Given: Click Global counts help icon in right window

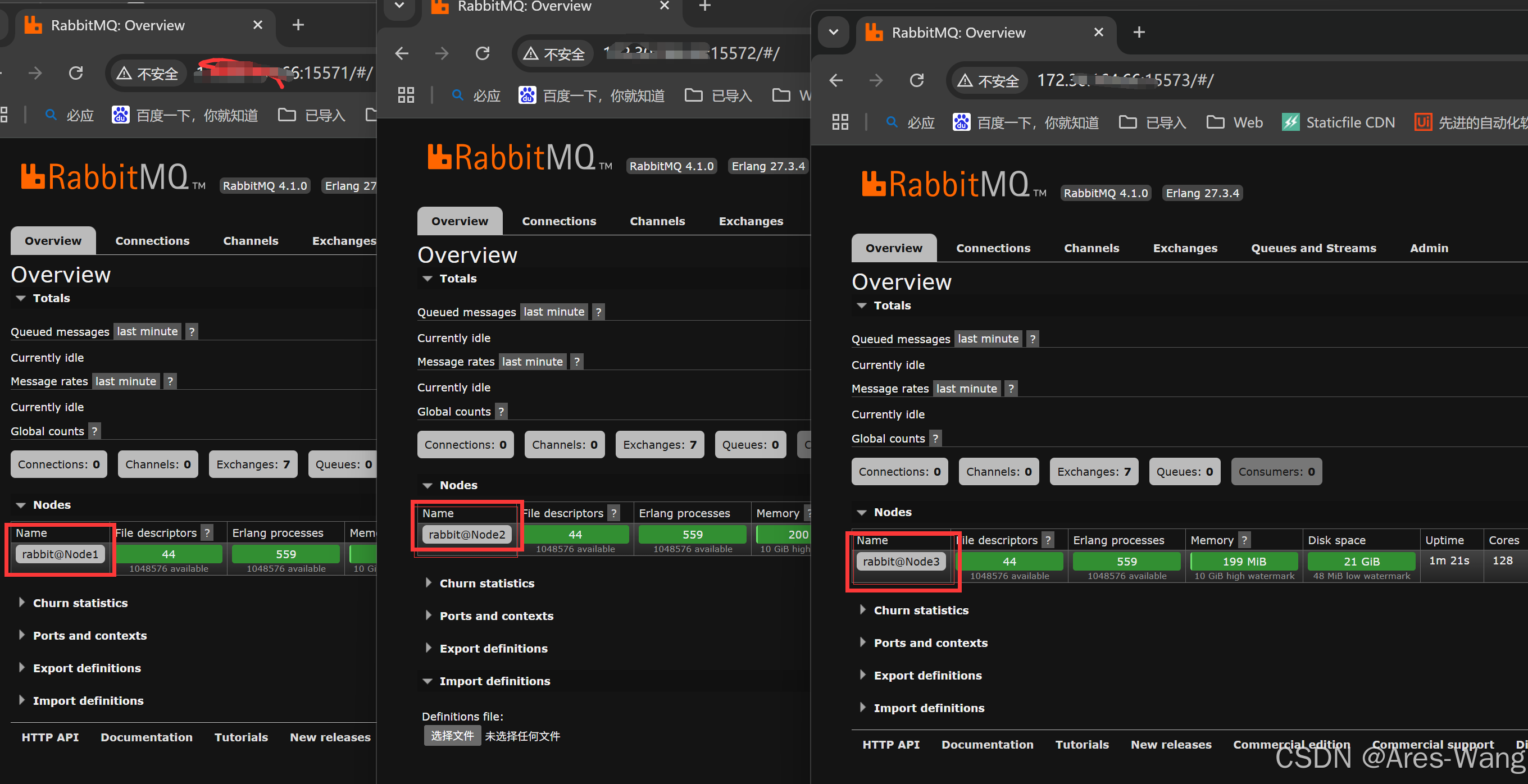Looking at the screenshot, I should pos(935,438).
